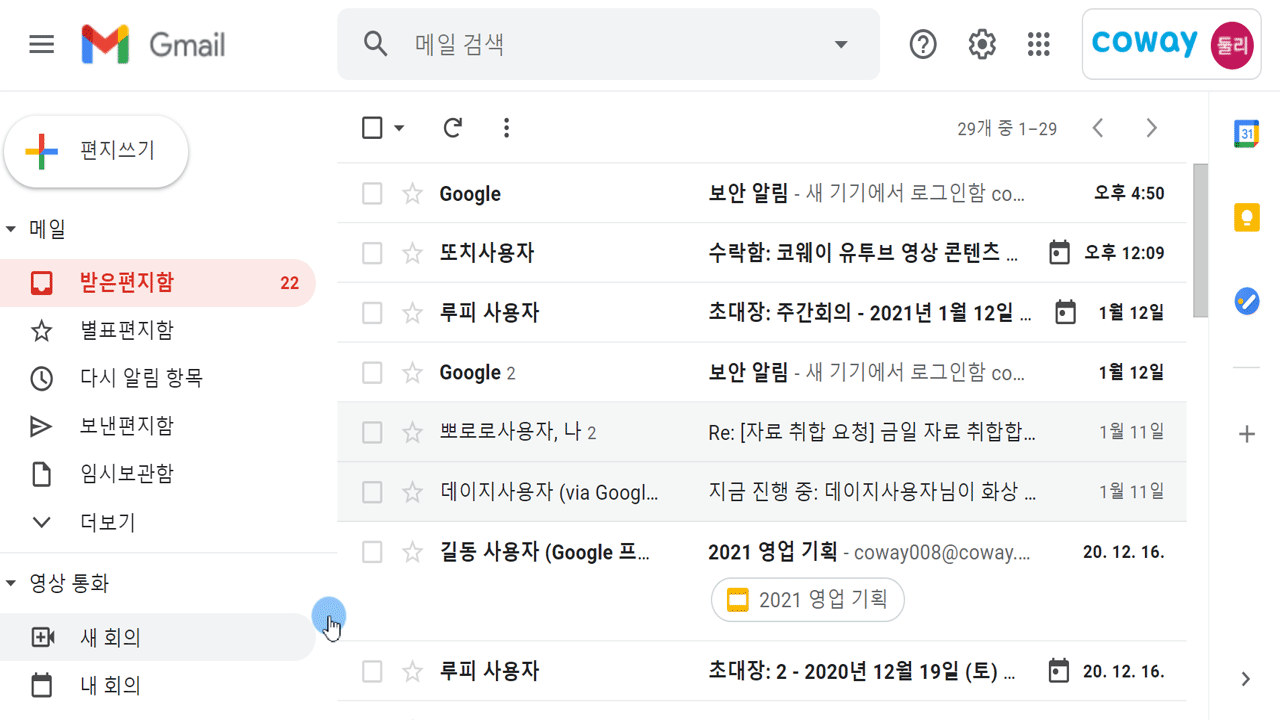This screenshot has width=1280, height=720.
Task: Open the main menu hamburger icon
Action: pos(41,44)
